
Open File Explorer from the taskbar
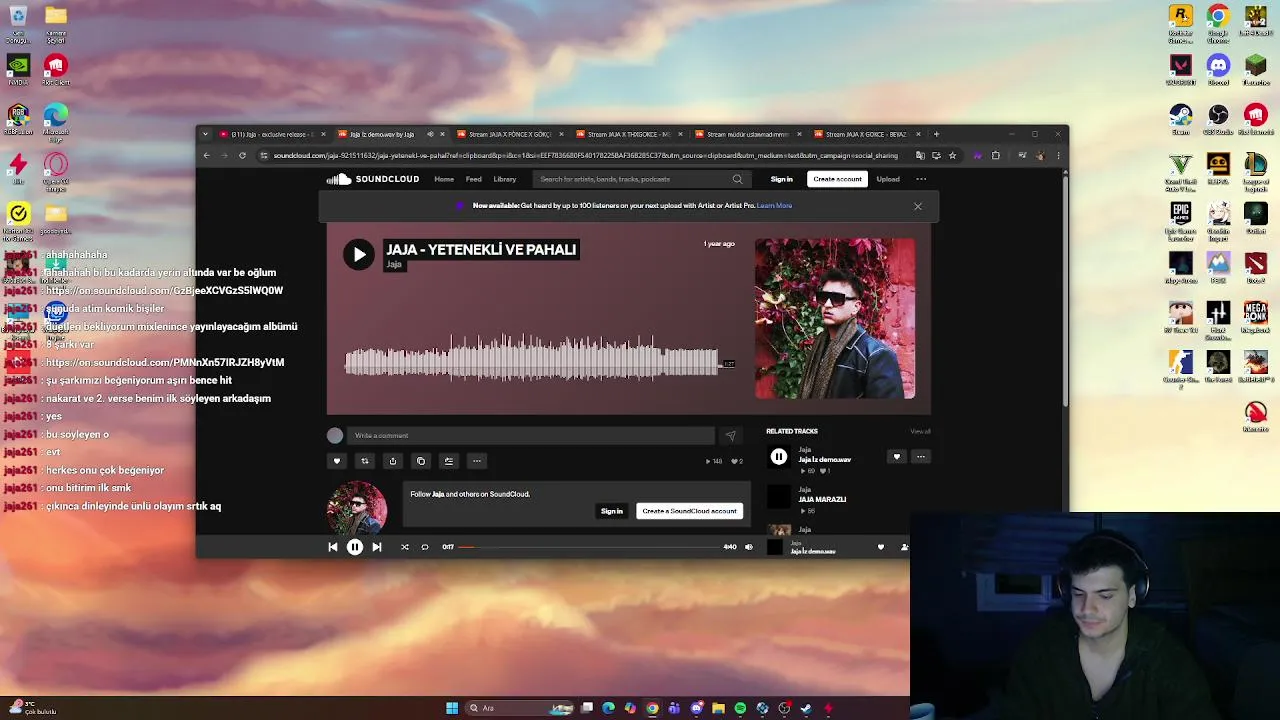(718, 708)
